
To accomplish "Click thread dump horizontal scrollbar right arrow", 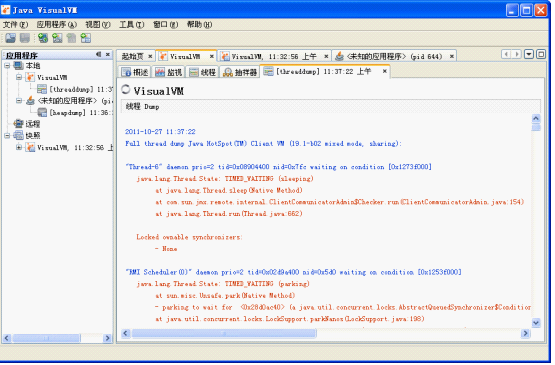I will point(526,333).
